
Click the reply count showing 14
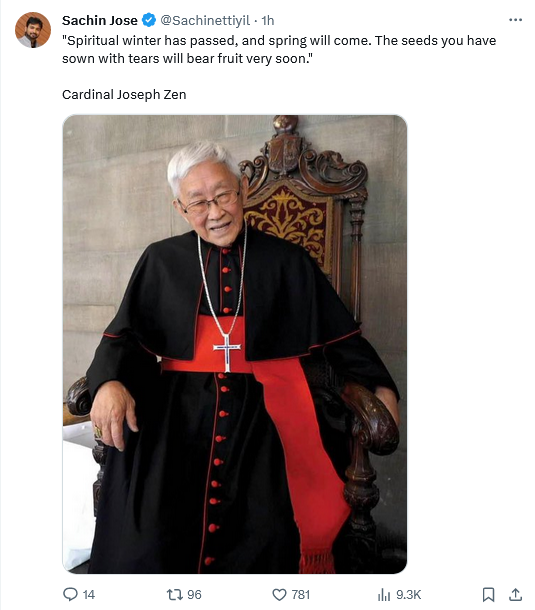point(89,594)
